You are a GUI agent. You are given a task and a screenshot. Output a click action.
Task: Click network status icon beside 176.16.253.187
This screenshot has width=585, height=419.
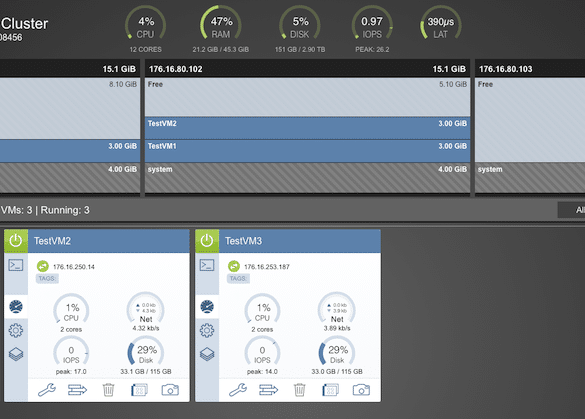(x=234, y=266)
